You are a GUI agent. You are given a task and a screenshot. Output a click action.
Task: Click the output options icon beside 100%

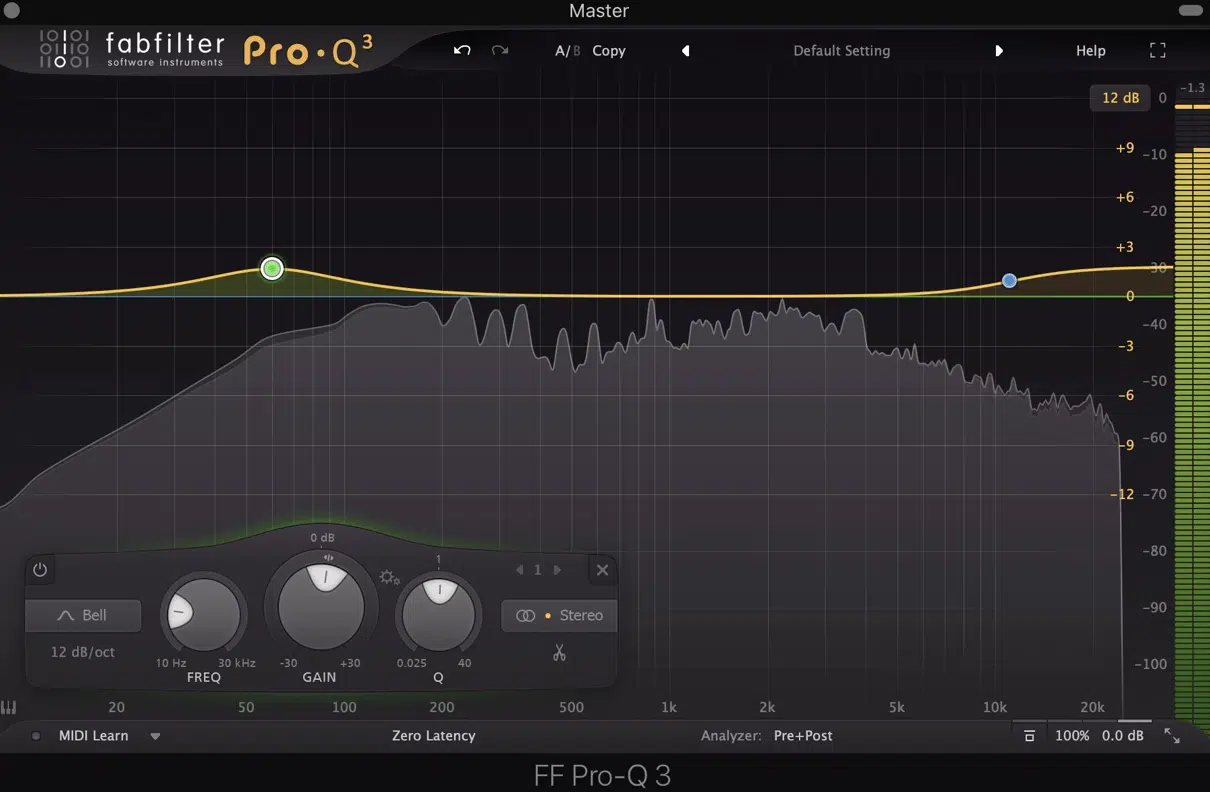pos(1029,736)
